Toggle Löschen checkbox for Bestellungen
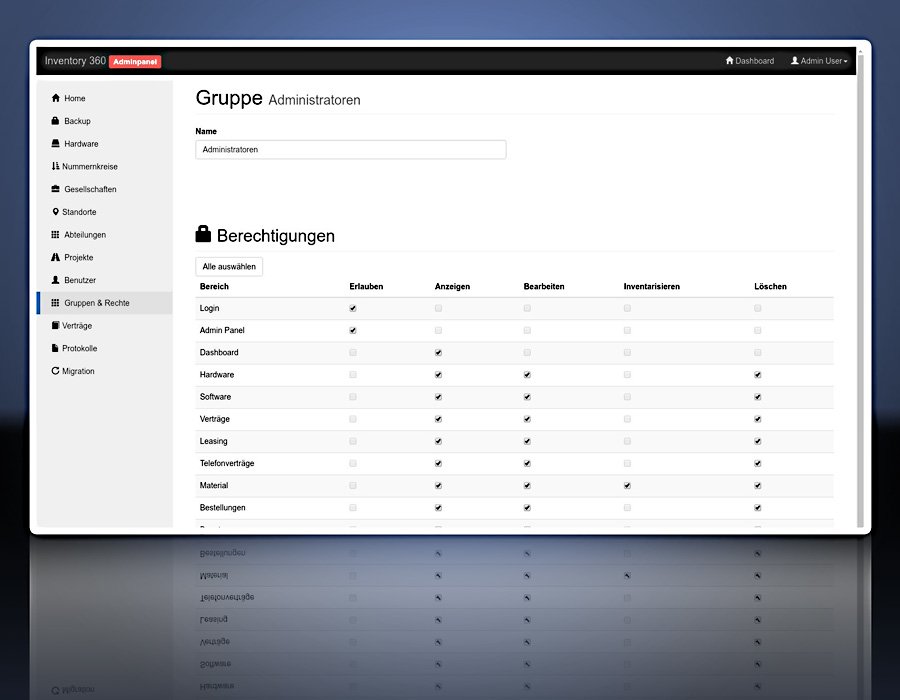 pos(758,508)
